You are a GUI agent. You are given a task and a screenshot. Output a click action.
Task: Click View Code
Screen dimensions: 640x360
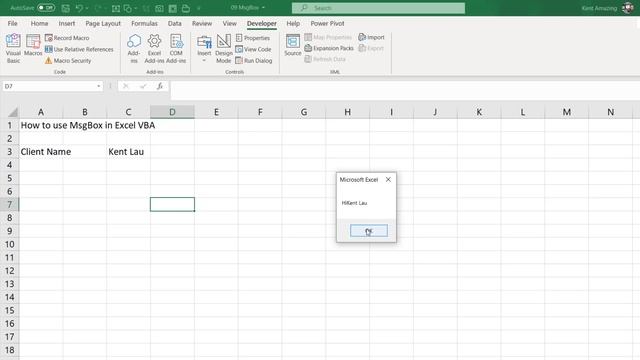pyautogui.click(x=253, y=49)
